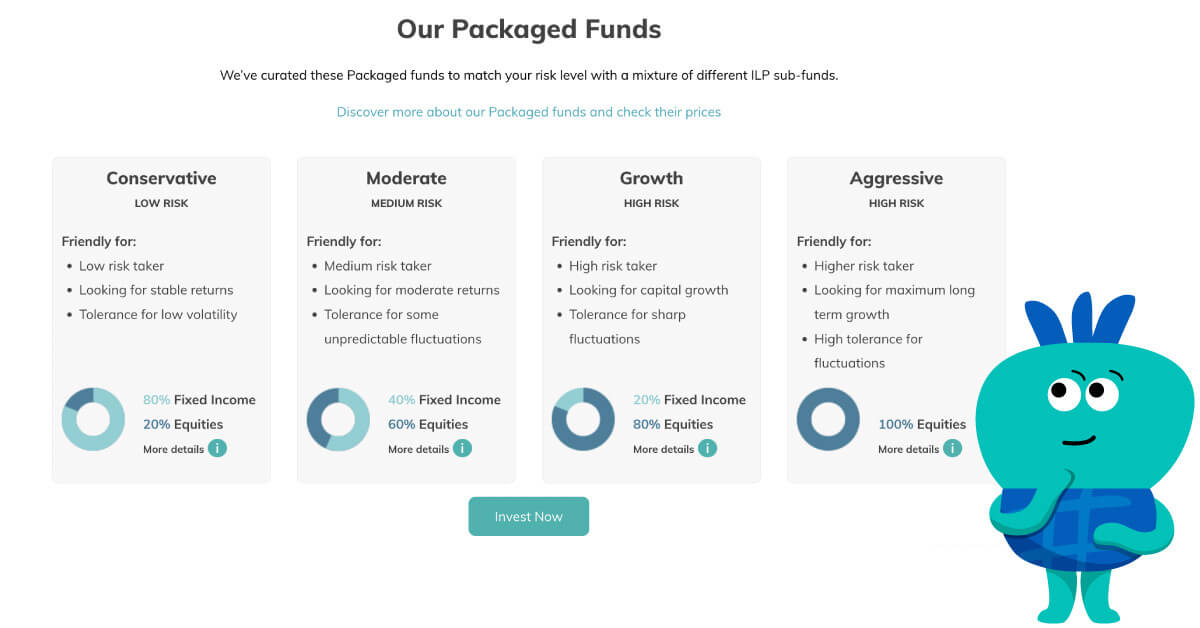1200x628 pixels.
Task: Open the info icon in Moderate card
Action: coord(462,448)
